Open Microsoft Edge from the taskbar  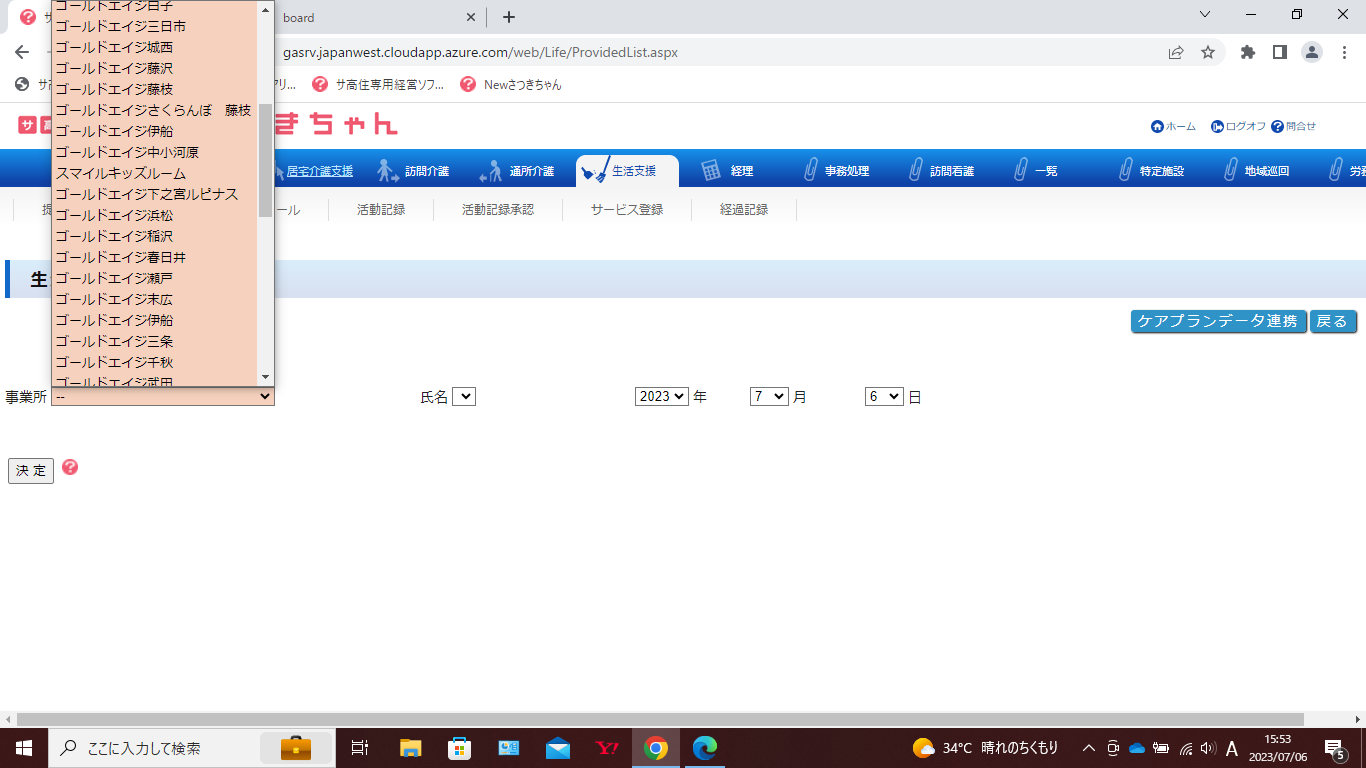click(x=705, y=748)
